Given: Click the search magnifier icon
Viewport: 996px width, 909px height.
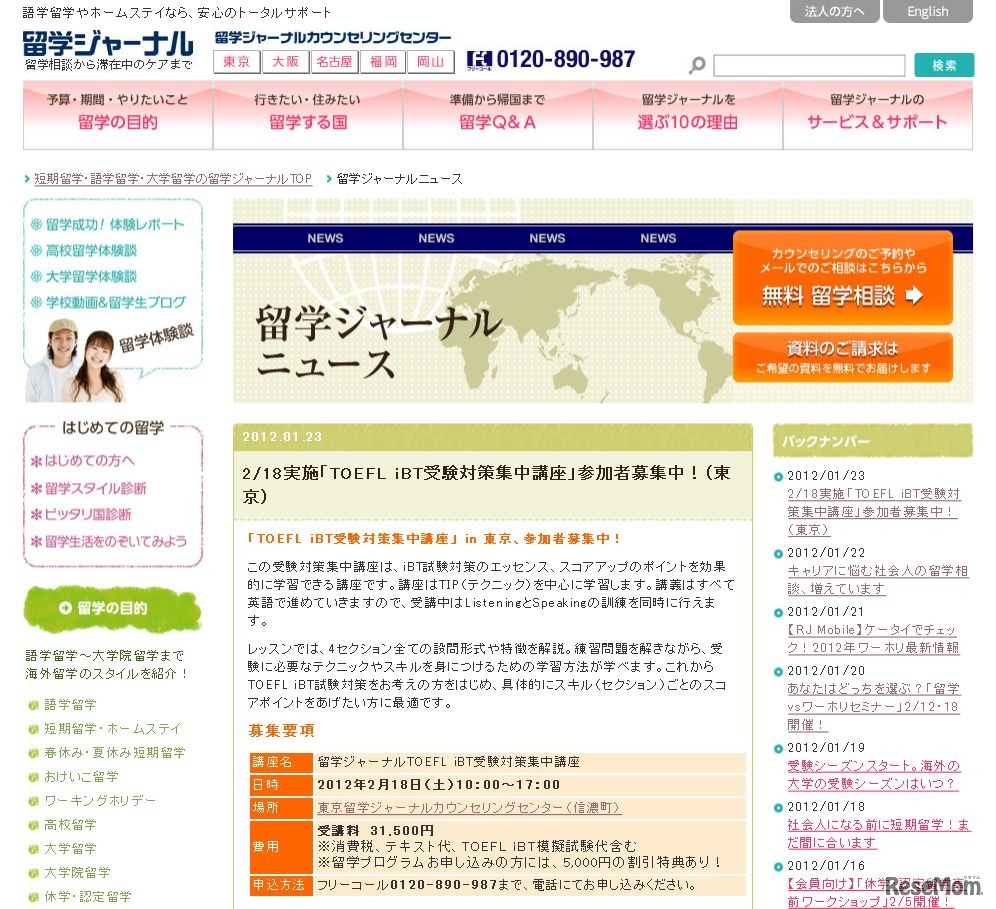Looking at the screenshot, I should [695, 62].
